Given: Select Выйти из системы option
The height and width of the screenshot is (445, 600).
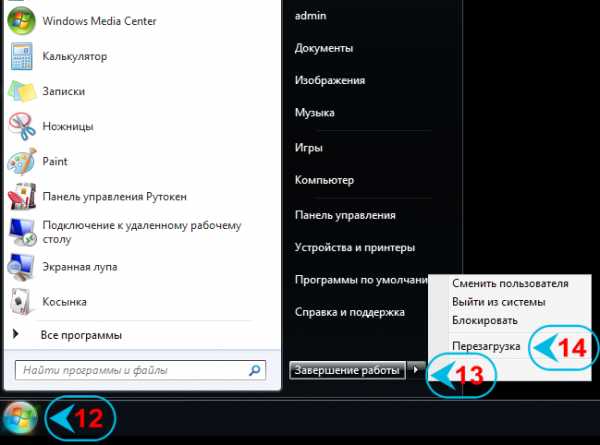Looking at the screenshot, I should coord(498,302).
